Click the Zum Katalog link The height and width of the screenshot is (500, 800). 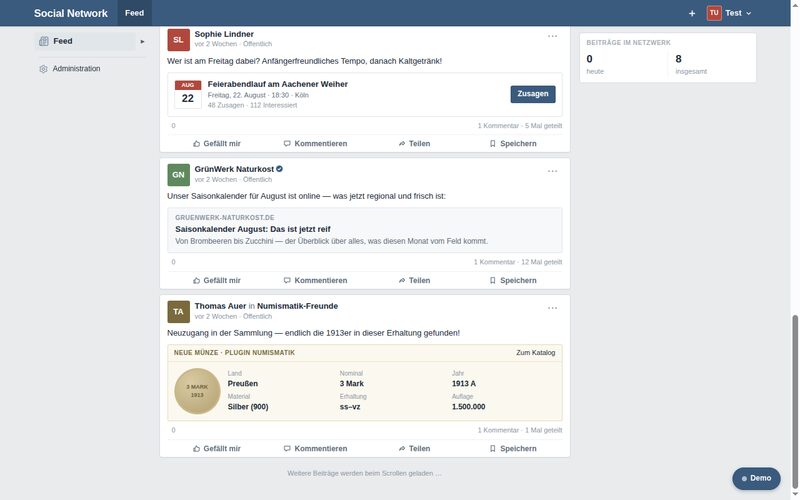(535, 353)
